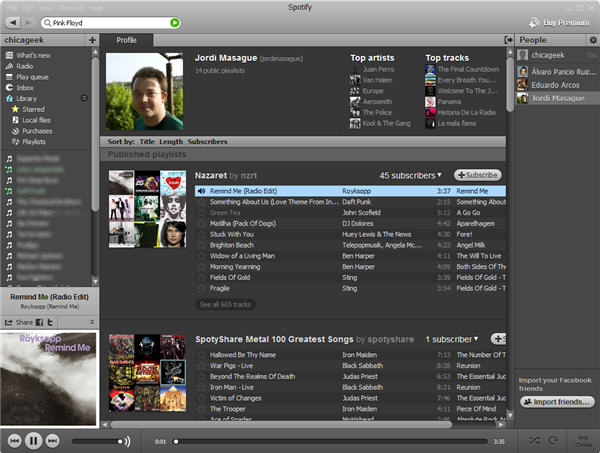This screenshot has height=453, width=600.
Task: Open the People panel gear menu
Action: tap(593, 40)
